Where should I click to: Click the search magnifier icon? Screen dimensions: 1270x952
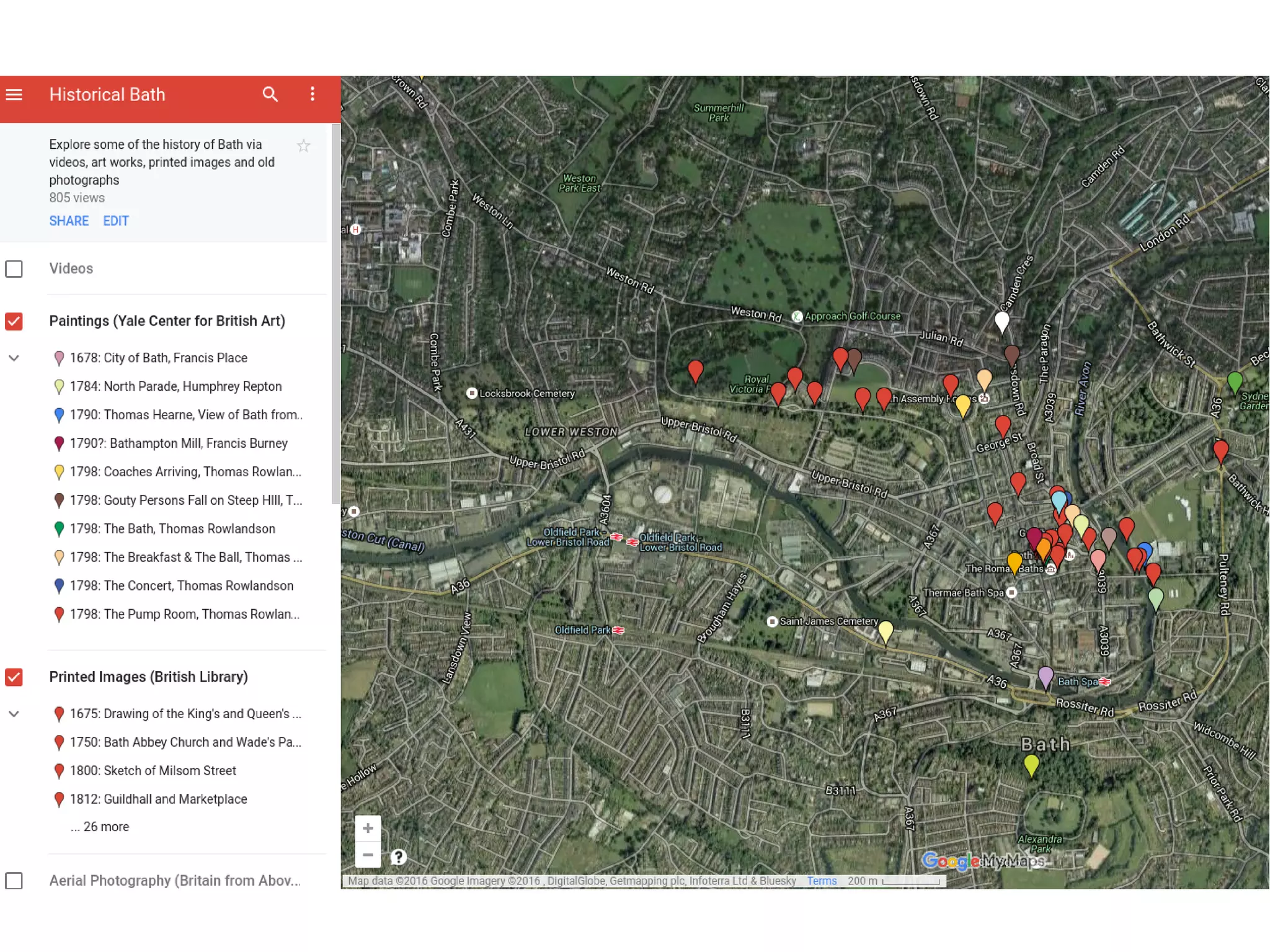pos(270,94)
